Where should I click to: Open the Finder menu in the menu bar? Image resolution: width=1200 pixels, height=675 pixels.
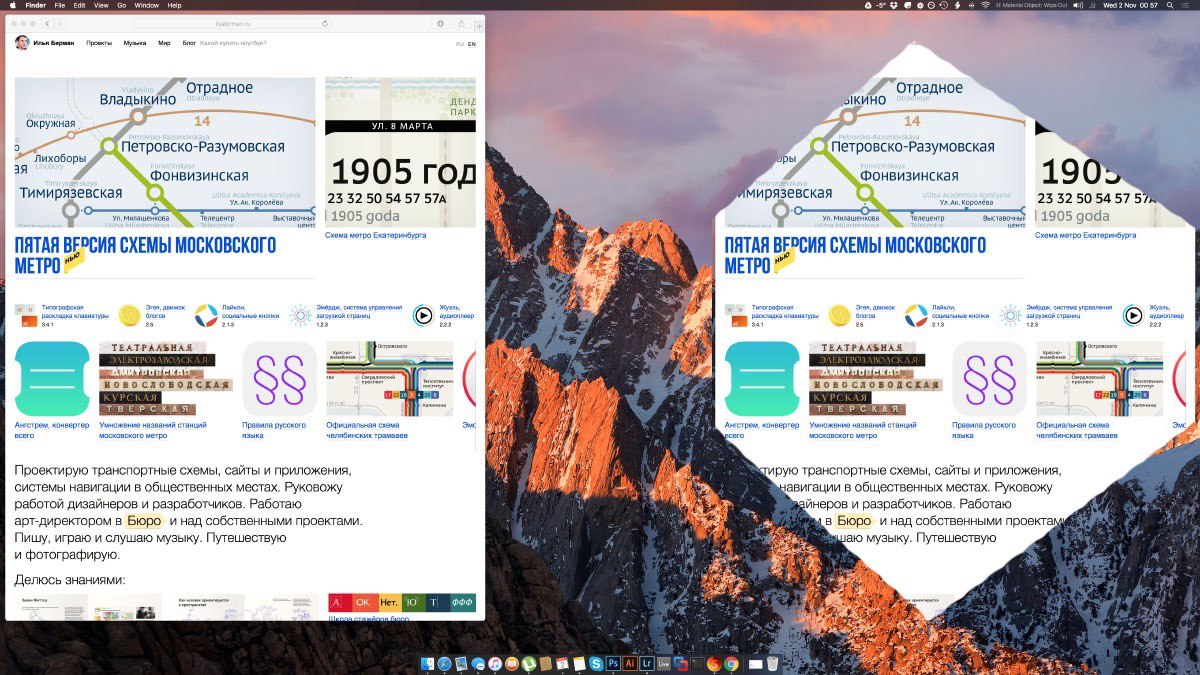34,5
